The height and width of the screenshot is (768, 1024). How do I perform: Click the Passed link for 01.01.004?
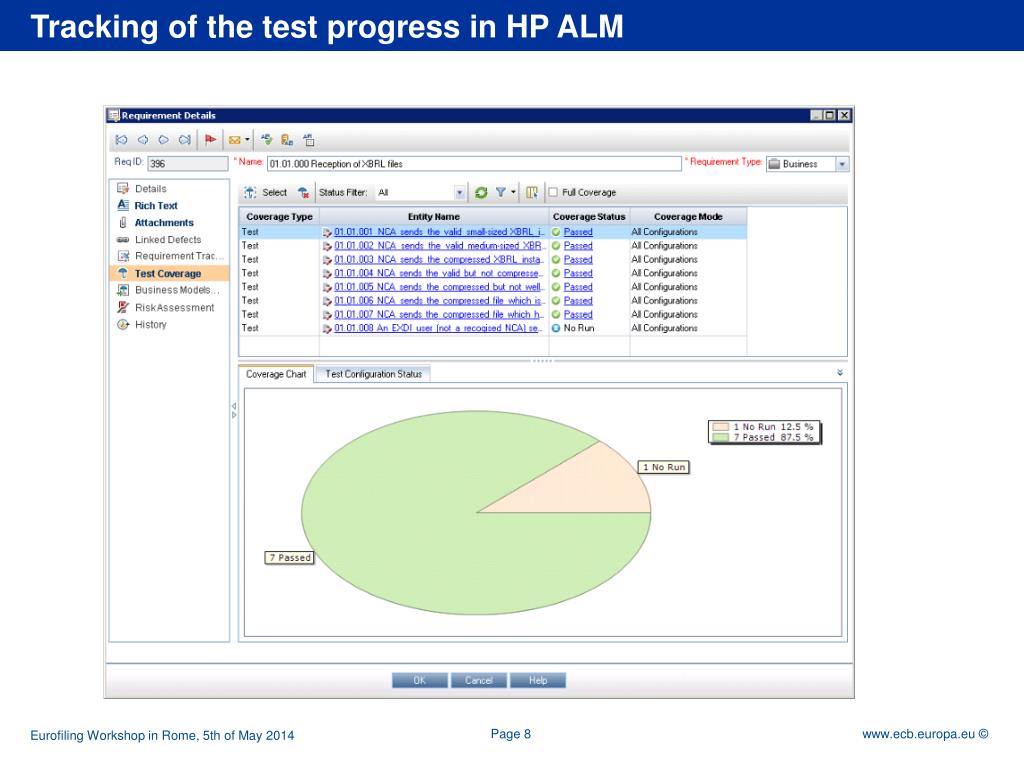578,274
